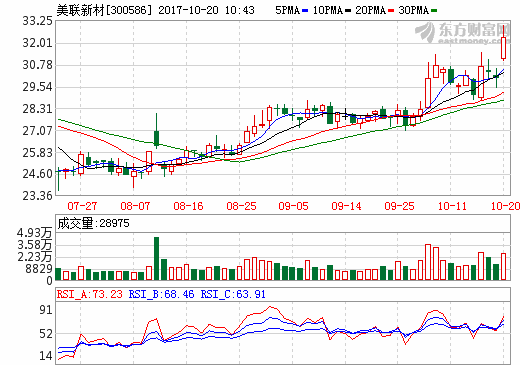Click the red 20PMA legend color swatch
The height and width of the screenshot is (365, 520).
click(x=391, y=11)
